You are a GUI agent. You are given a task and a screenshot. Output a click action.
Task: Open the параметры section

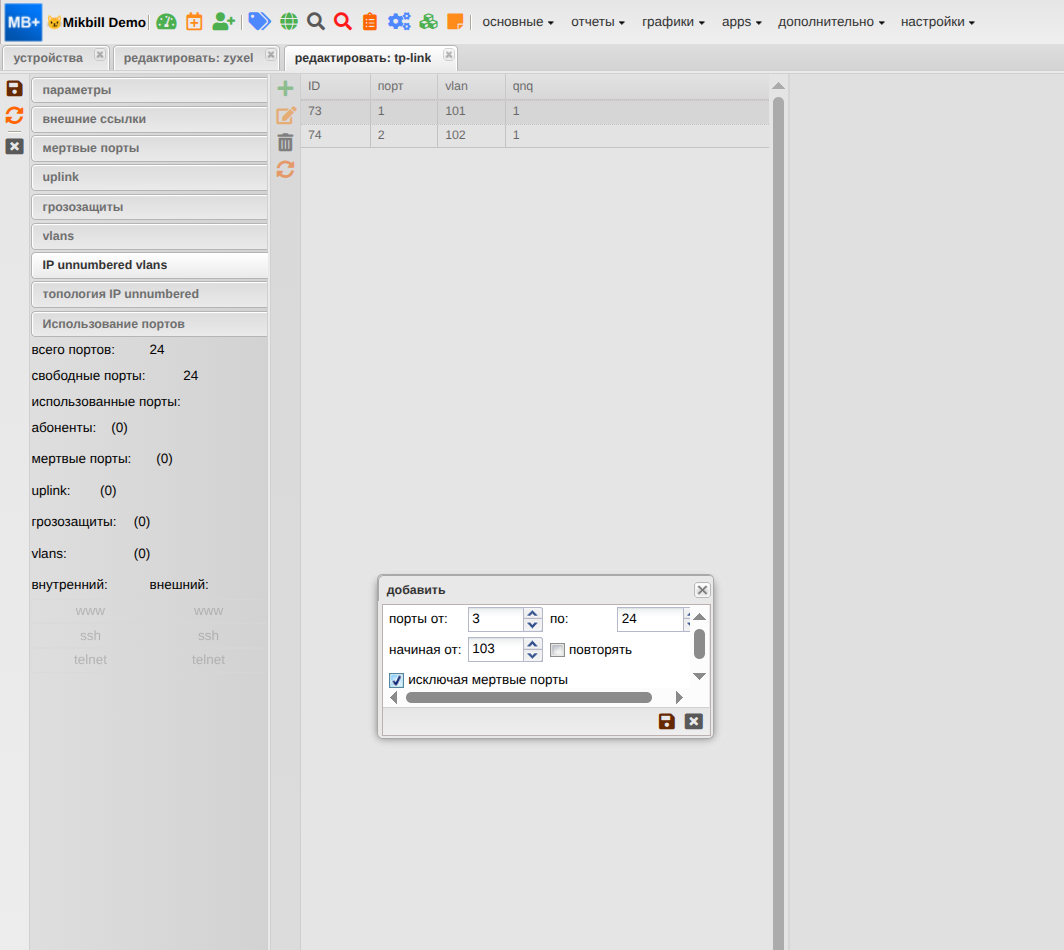pos(150,90)
